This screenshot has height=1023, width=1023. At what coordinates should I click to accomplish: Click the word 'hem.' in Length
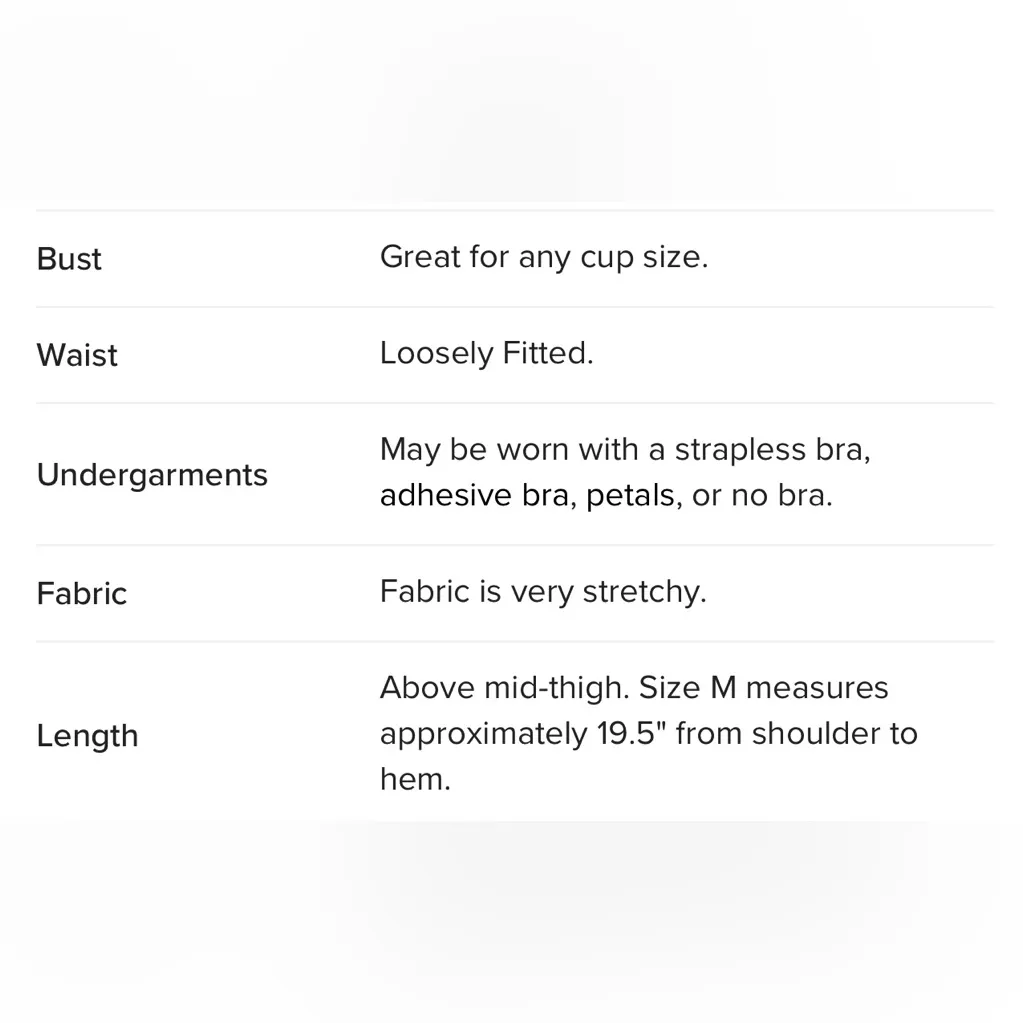tap(415, 779)
